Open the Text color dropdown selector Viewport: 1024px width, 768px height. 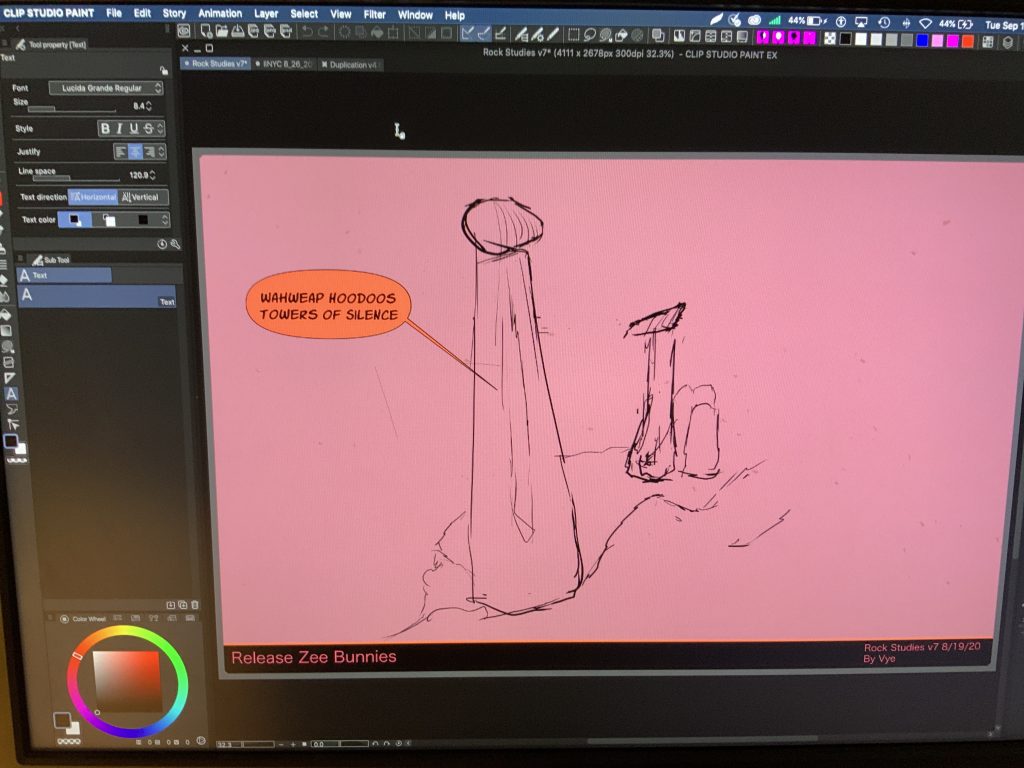165,218
